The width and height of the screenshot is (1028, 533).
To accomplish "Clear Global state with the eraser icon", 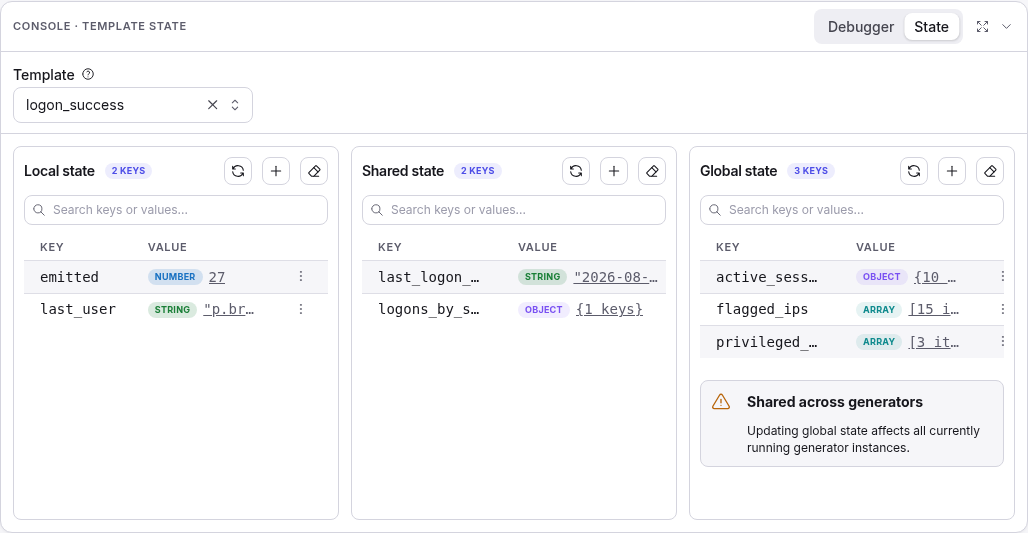I will 990,171.
